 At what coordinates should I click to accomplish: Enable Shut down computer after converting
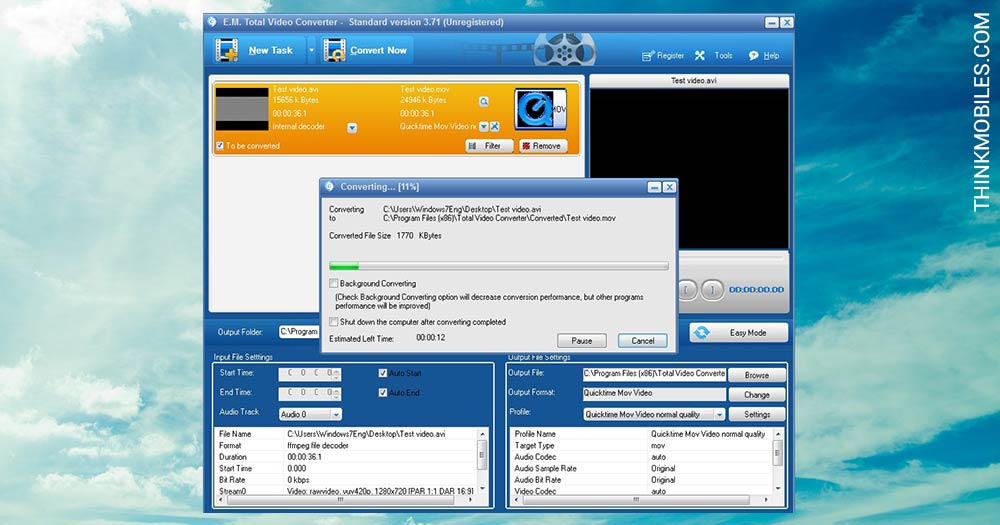(334, 322)
